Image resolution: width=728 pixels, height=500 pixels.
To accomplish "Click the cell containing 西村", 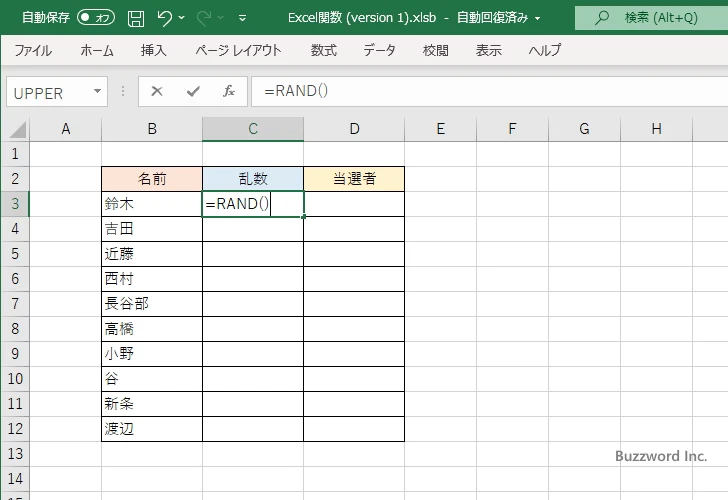I will point(152,279).
